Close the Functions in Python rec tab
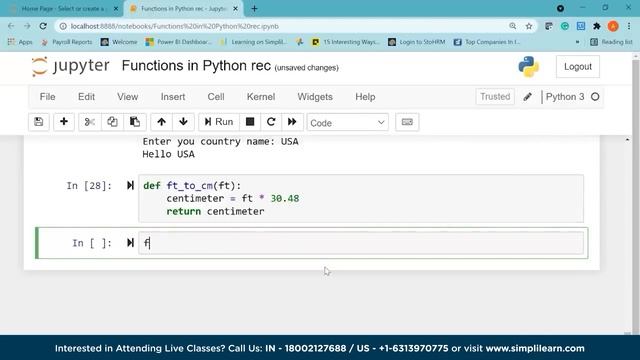The image size is (640, 360). 236,9
